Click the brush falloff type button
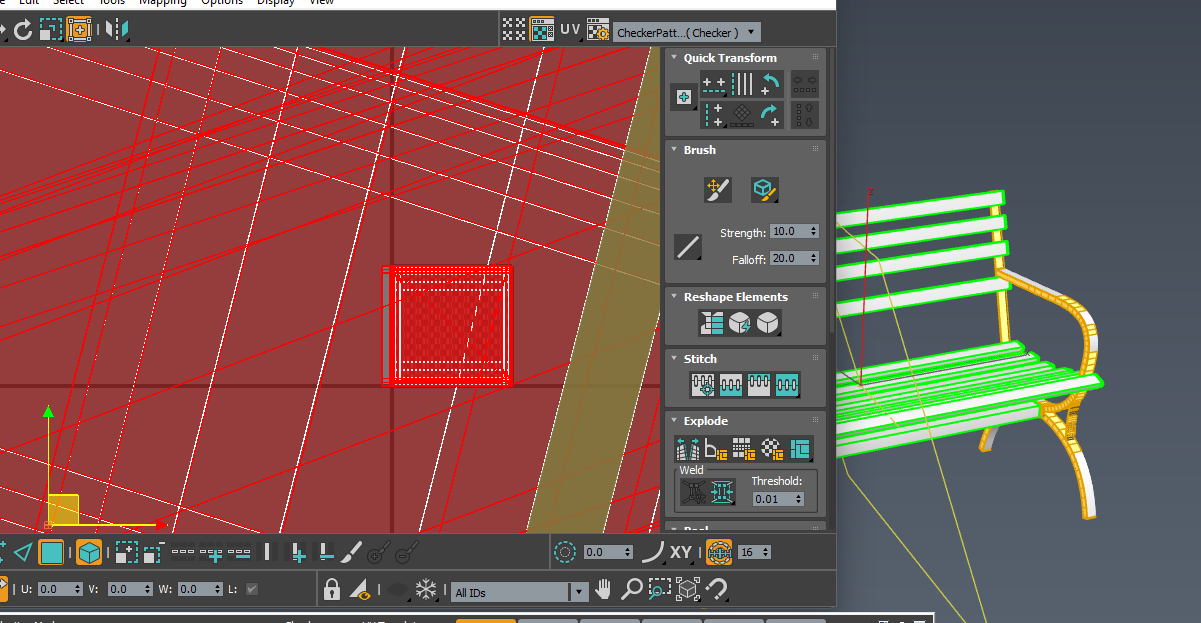Image resolution: width=1201 pixels, height=623 pixels. click(687, 246)
